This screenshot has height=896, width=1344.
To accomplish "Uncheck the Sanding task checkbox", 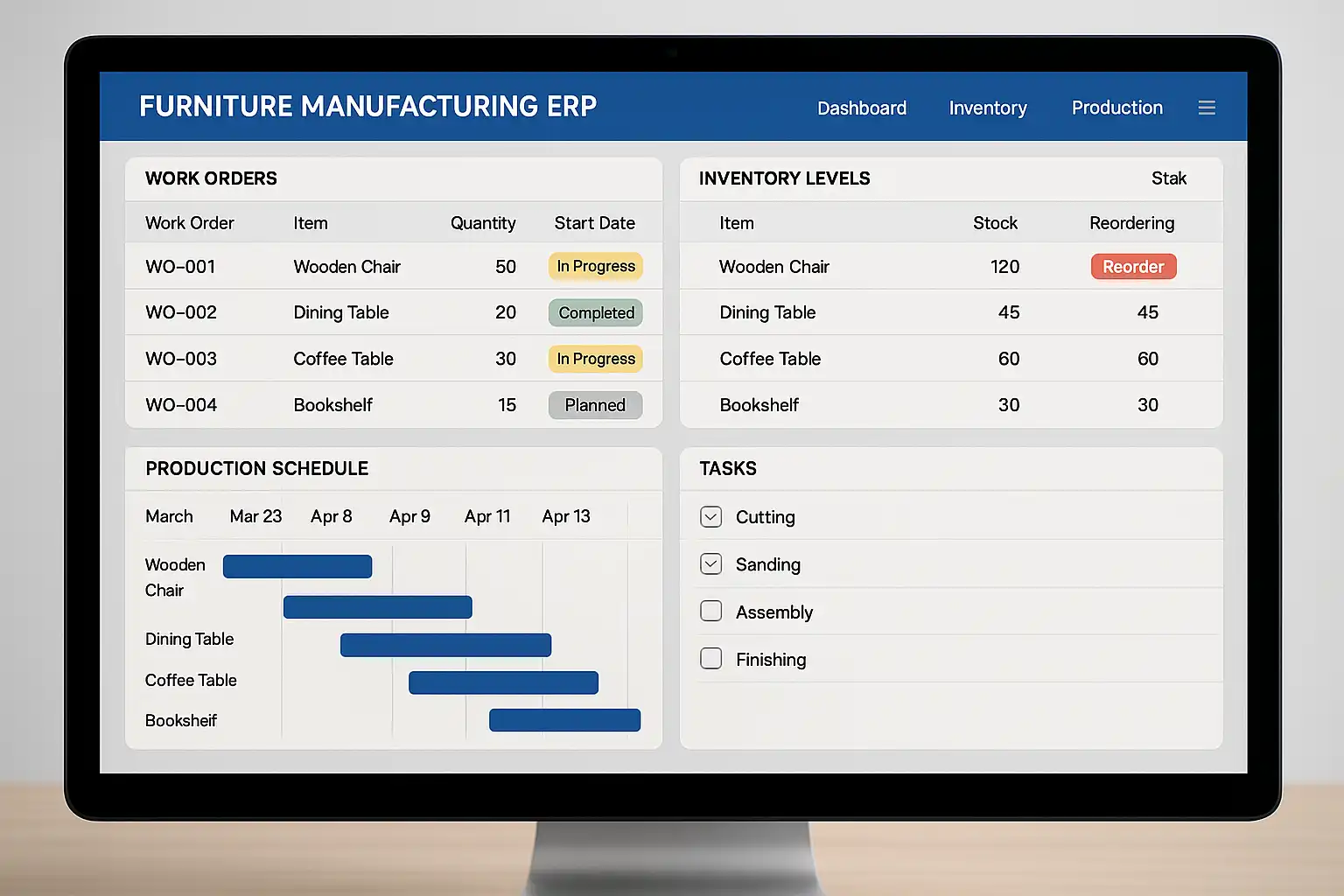I will pyautogui.click(x=711, y=564).
